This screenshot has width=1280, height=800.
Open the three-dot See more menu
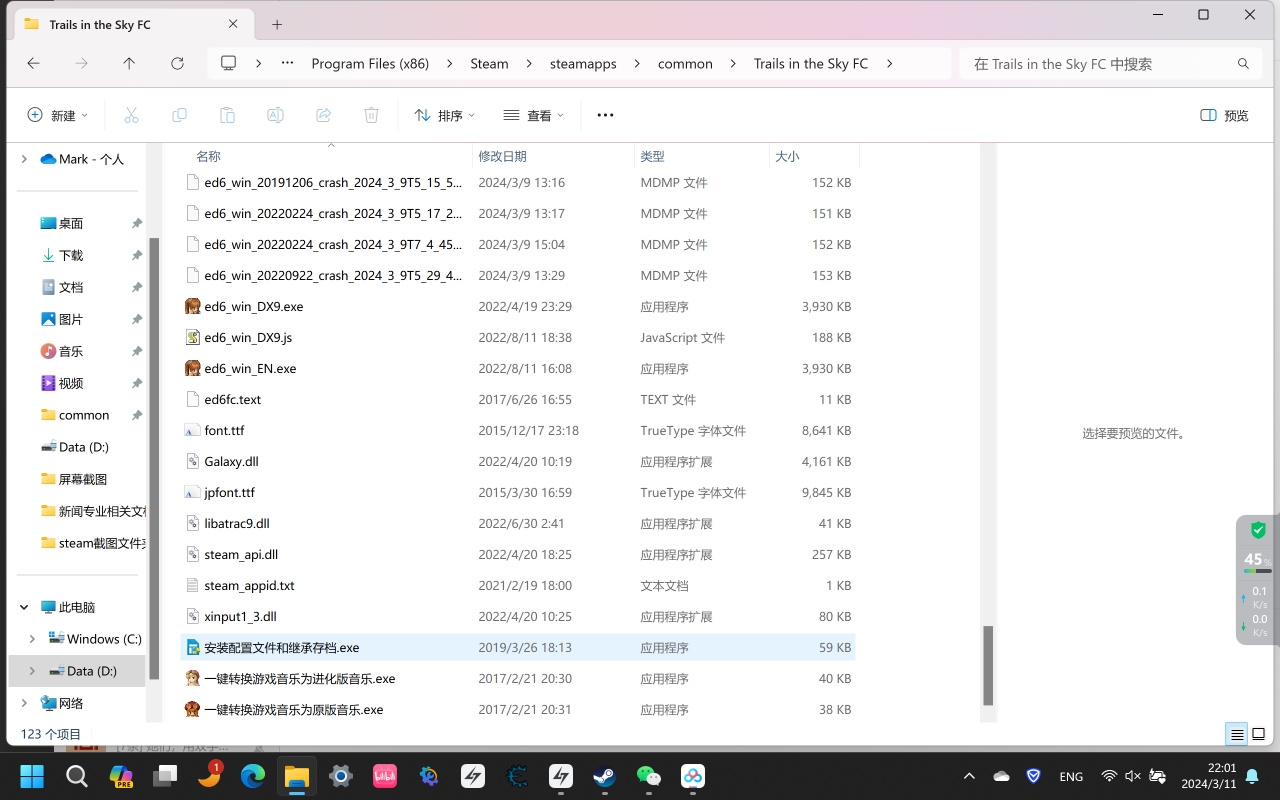605,115
